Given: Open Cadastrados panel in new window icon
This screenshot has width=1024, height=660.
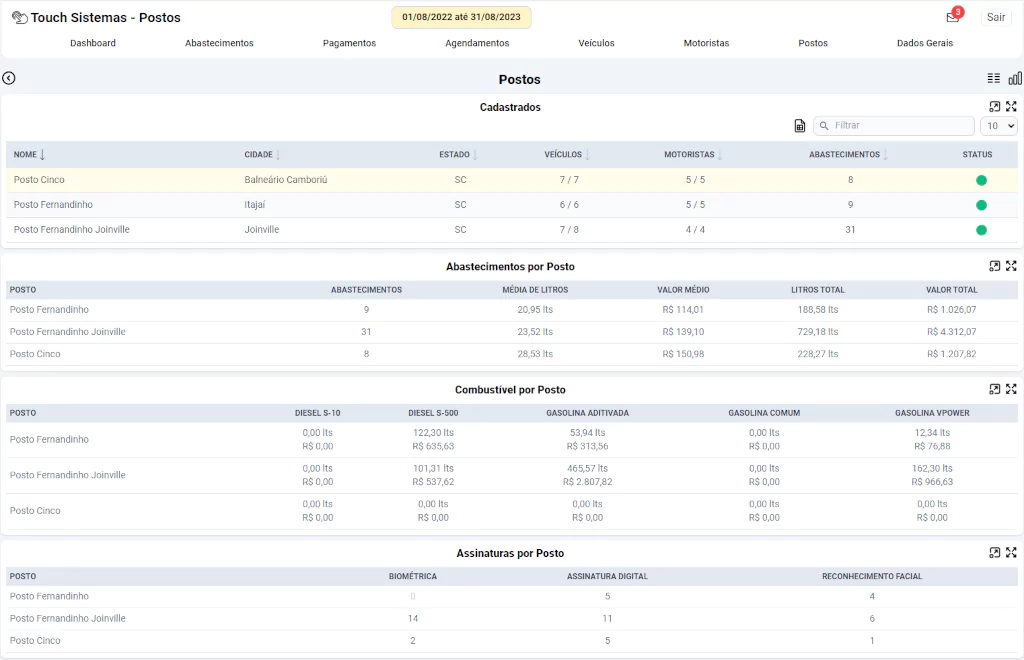Looking at the screenshot, I should (995, 106).
